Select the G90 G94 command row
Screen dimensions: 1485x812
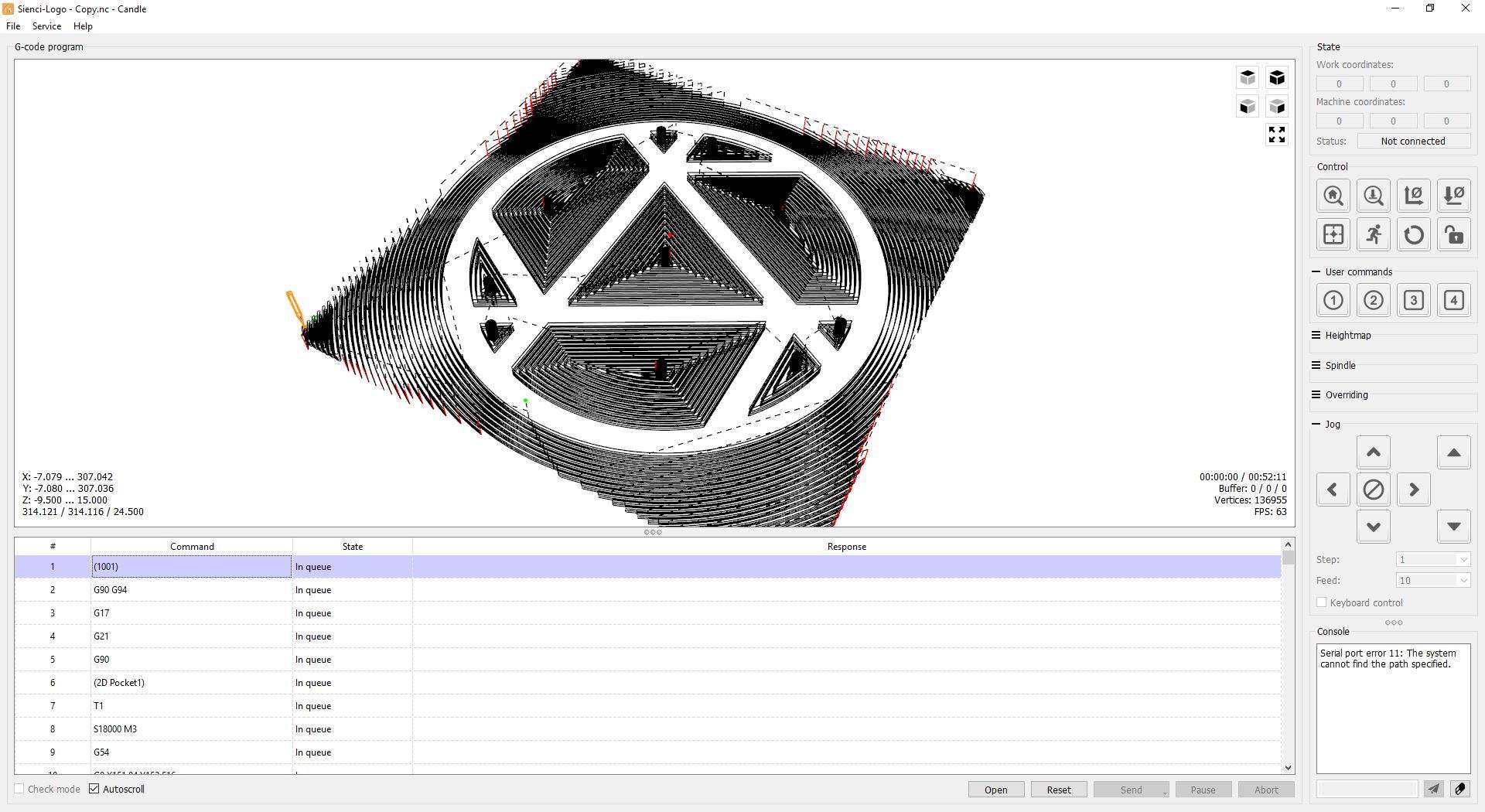coord(647,590)
